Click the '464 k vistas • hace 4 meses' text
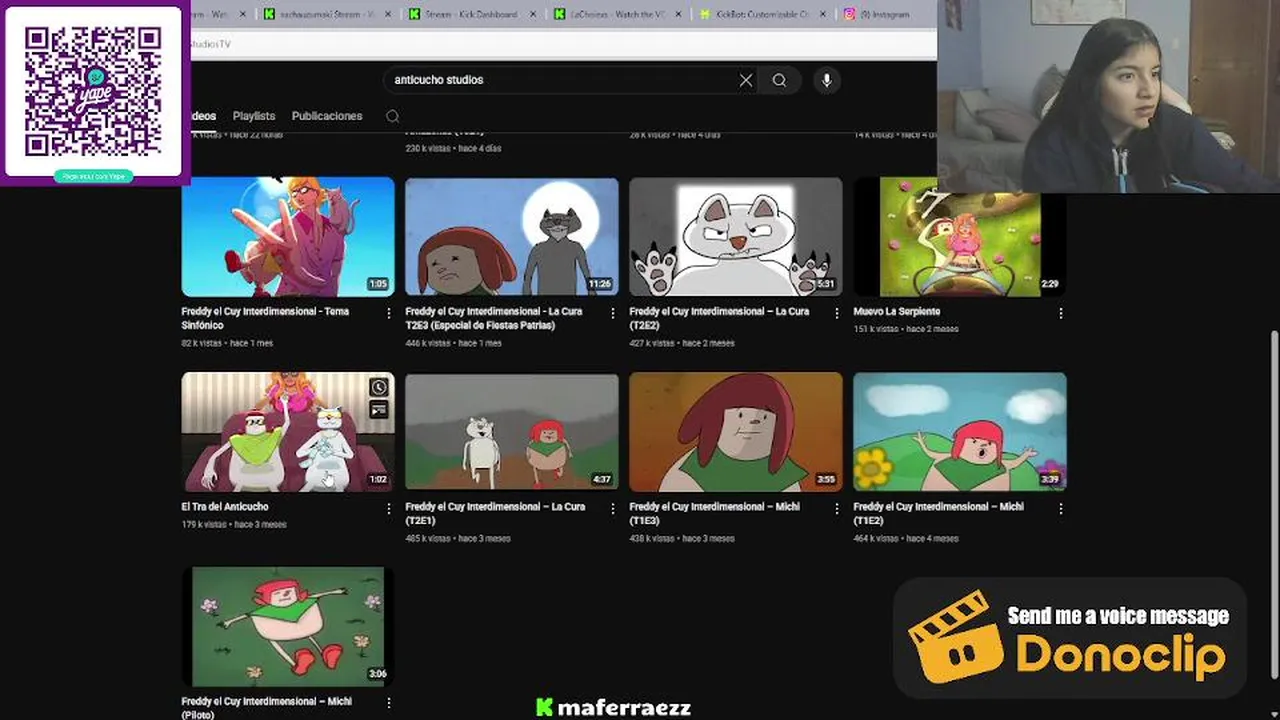1280x720 pixels. (906, 538)
